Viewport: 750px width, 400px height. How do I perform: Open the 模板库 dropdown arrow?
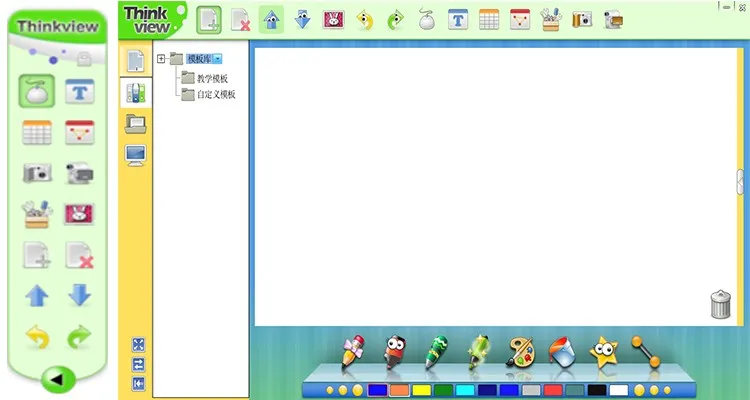pyautogui.click(x=217, y=59)
